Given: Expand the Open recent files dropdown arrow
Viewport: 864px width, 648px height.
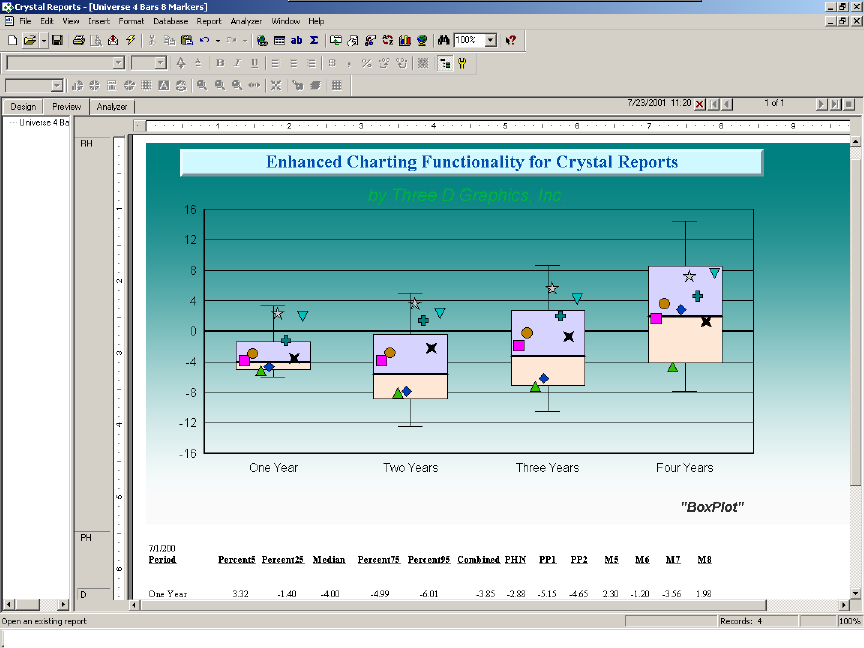Looking at the screenshot, I should (44, 40).
